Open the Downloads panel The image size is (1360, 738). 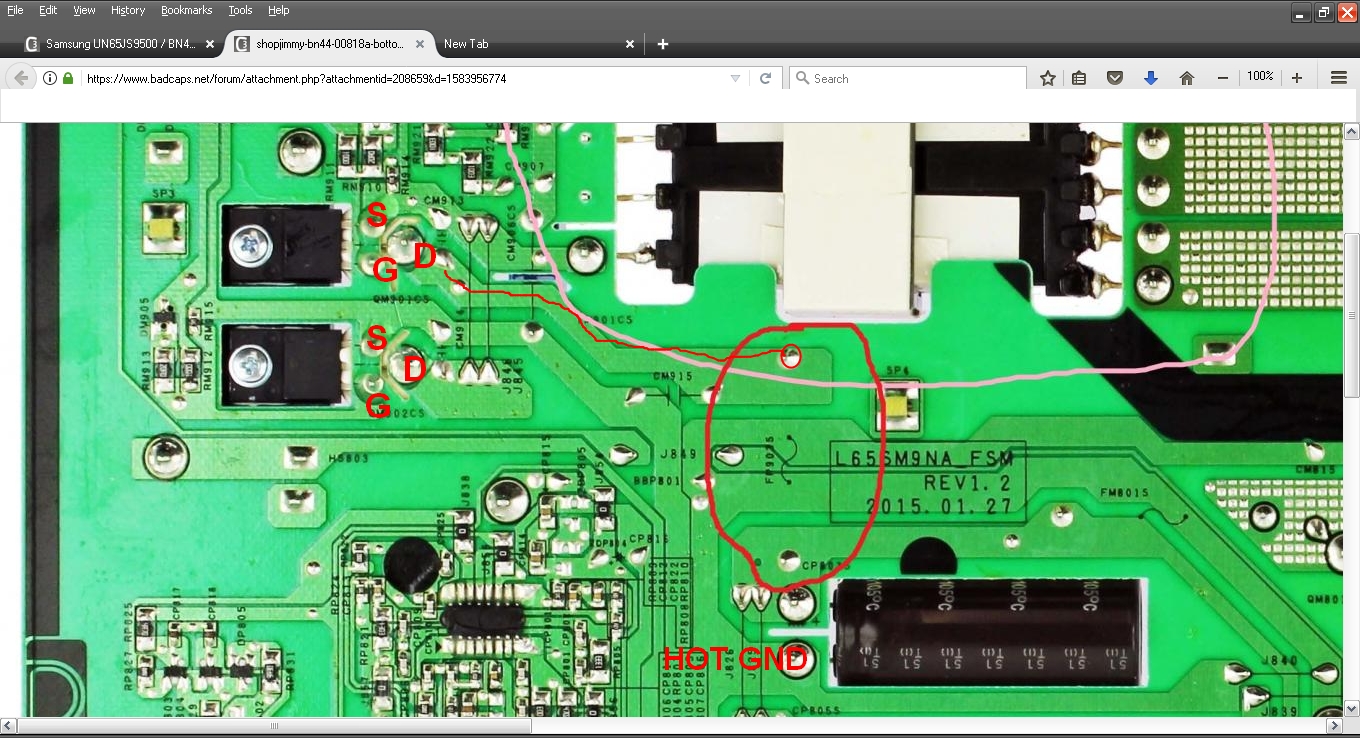pyautogui.click(x=1151, y=78)
